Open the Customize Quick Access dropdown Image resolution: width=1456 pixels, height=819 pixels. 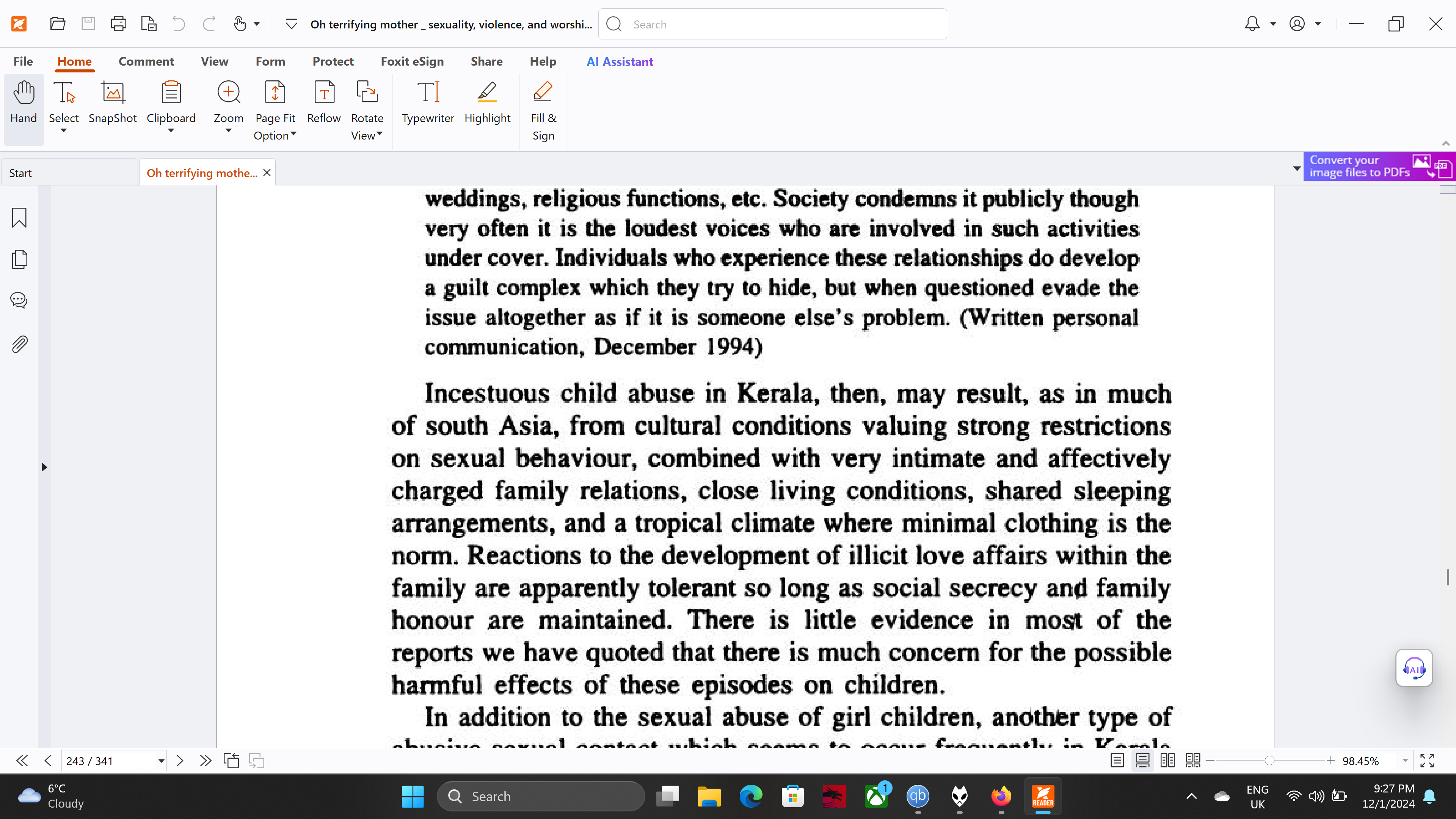[x=291, y=24]
